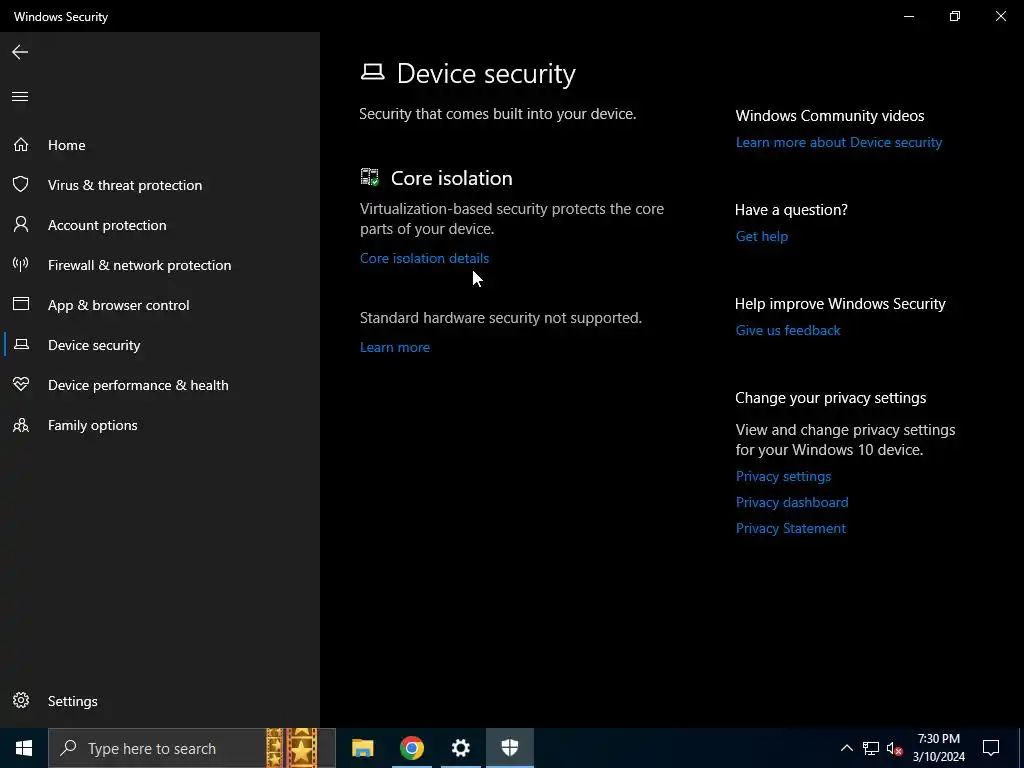Click App & browser control window icon
This screenshot has height=768, width=1024.
[x=20, y=305]
